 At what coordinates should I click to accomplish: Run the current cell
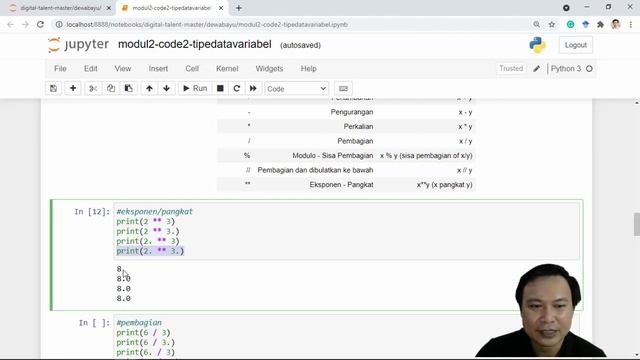coord(195,89)
